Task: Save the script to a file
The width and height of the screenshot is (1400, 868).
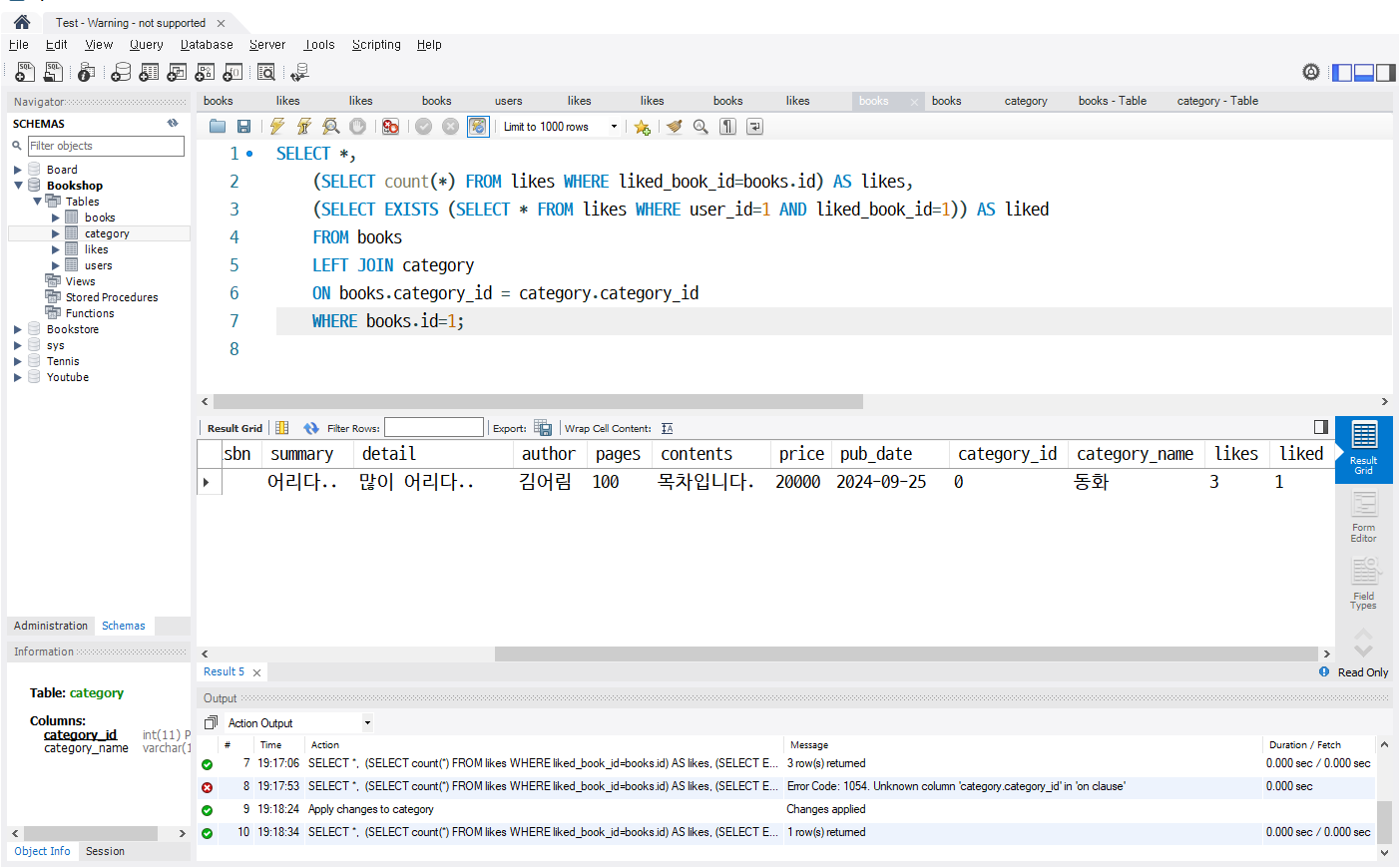Action: [243, 127]
